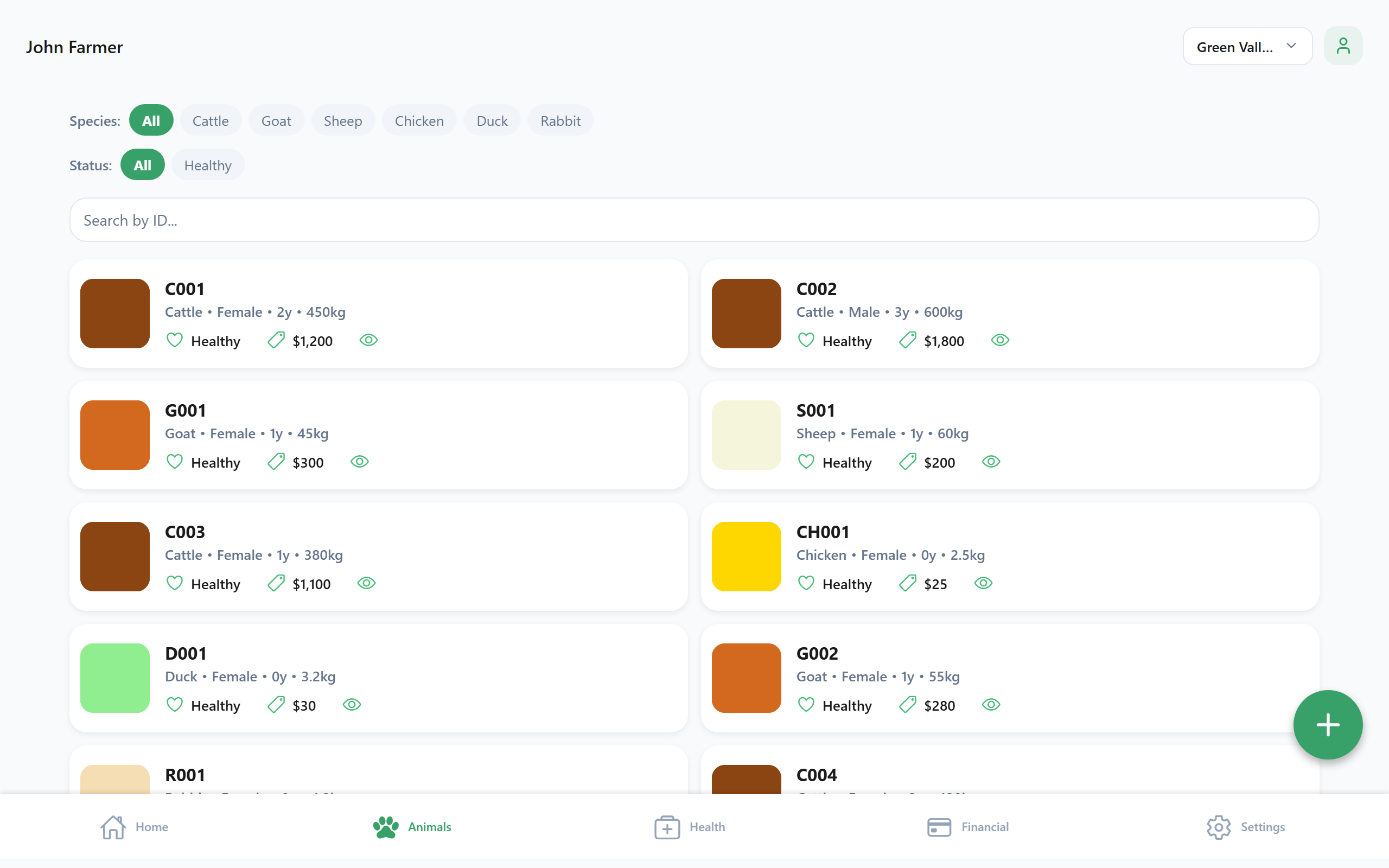Click the brown color thumbnail of C001
This screenshot has height=868, width=1389.
pyautogui.click(x=115, y=314)
